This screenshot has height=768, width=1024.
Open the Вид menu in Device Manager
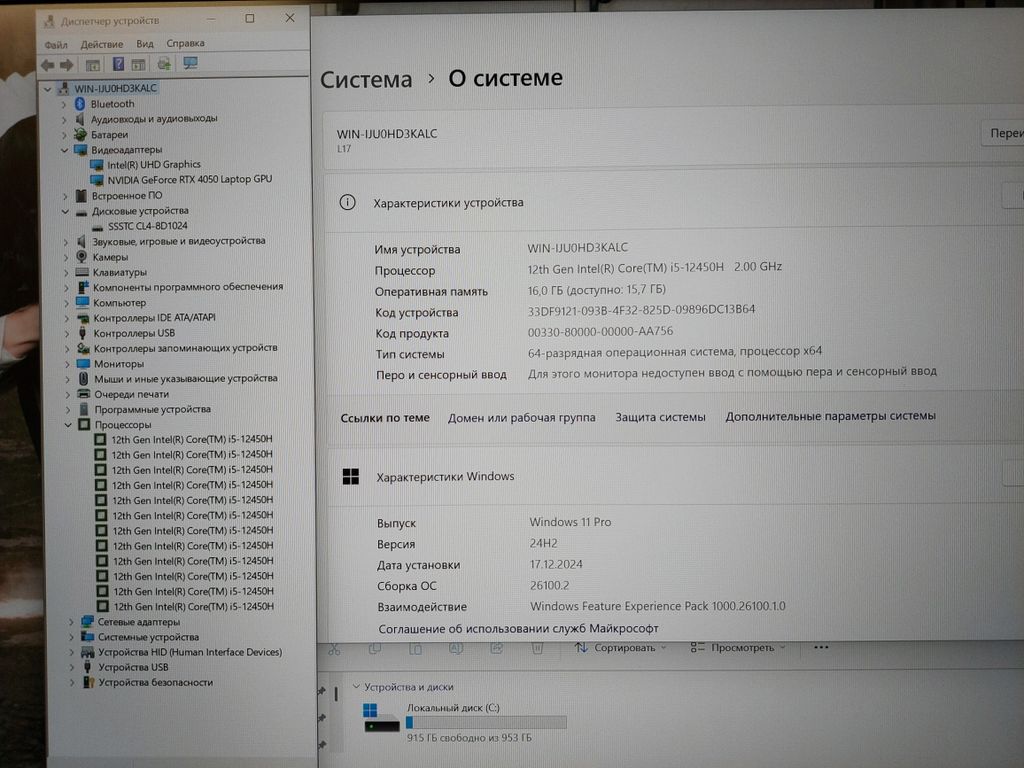(x=145, y=44)
